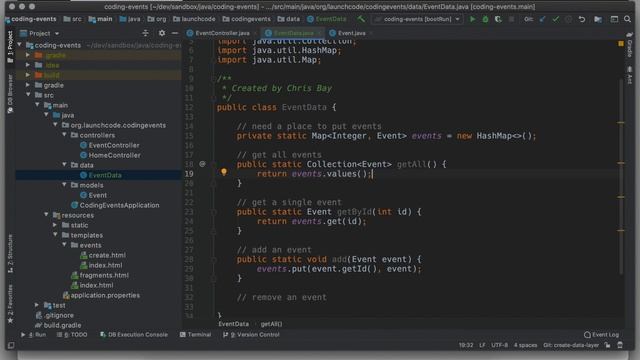The height and width of the screenshot is (360, 640).
Task: Click the Stop process square icon
Action: coord(511,19)
